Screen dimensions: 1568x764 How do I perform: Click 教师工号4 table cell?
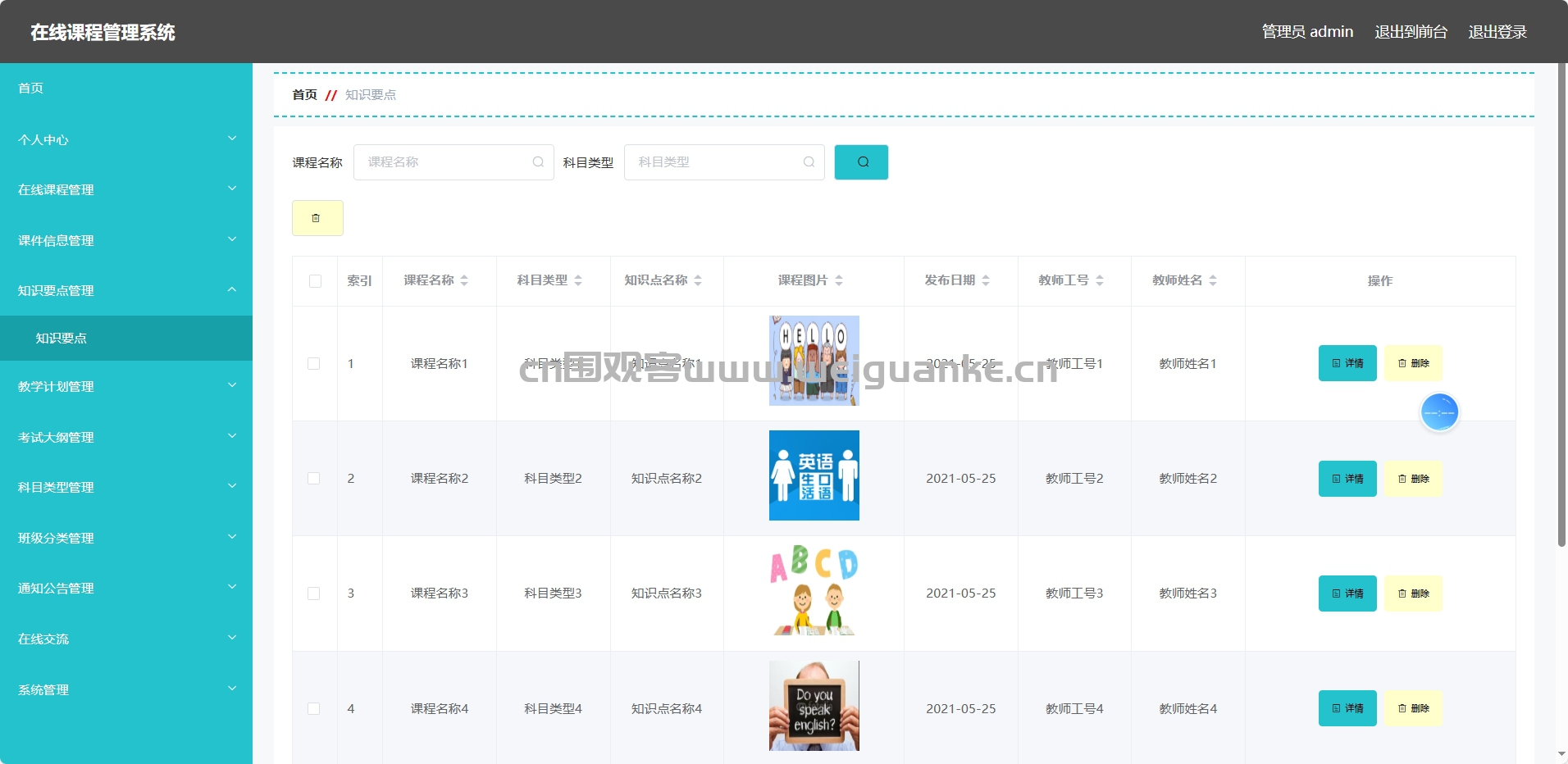tap(1074, 709)
